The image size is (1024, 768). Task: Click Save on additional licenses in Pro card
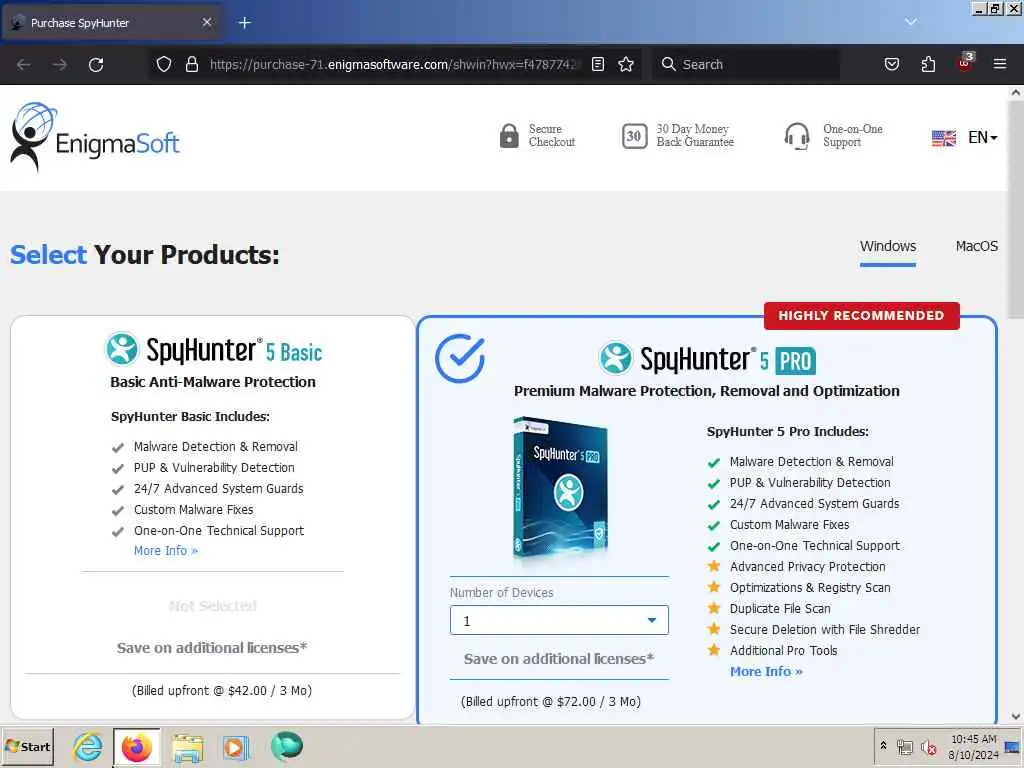pyautogui.click(x=559, y=659)
